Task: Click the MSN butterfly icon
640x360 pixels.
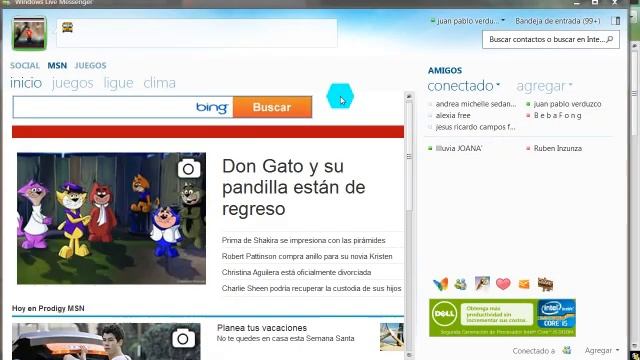Action: tap(440, 284)
